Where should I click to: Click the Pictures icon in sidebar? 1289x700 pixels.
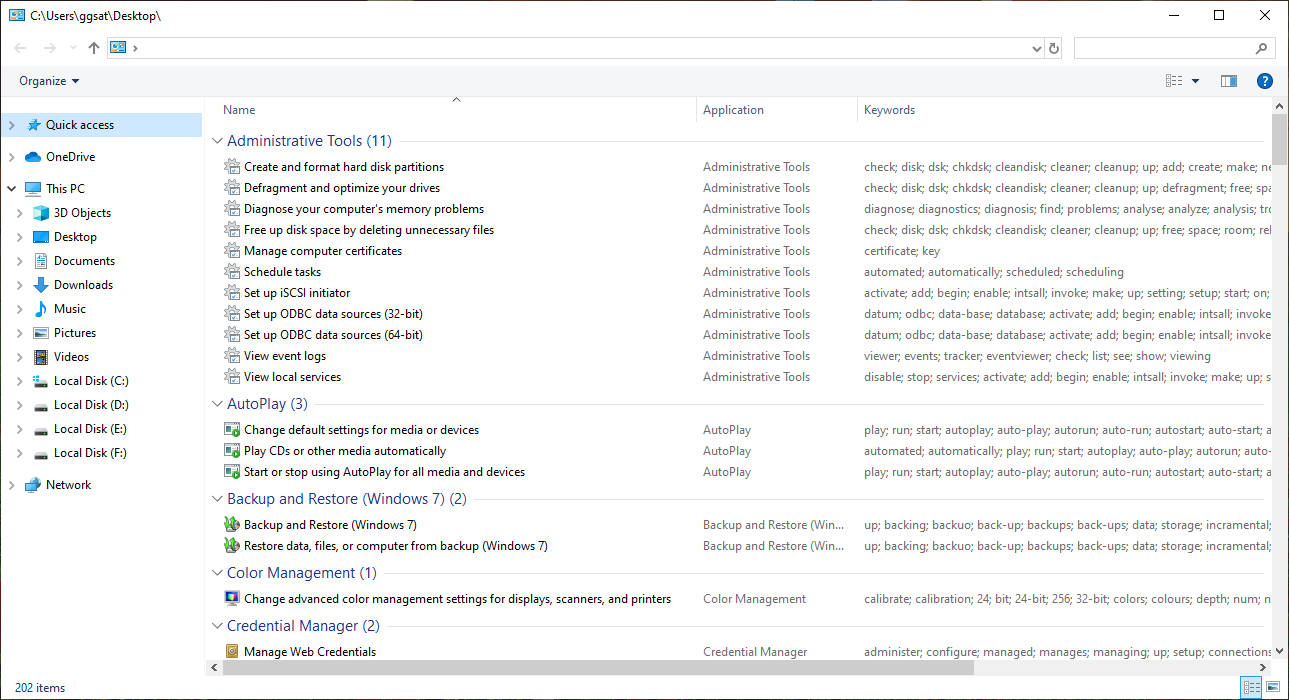(41, 333)
